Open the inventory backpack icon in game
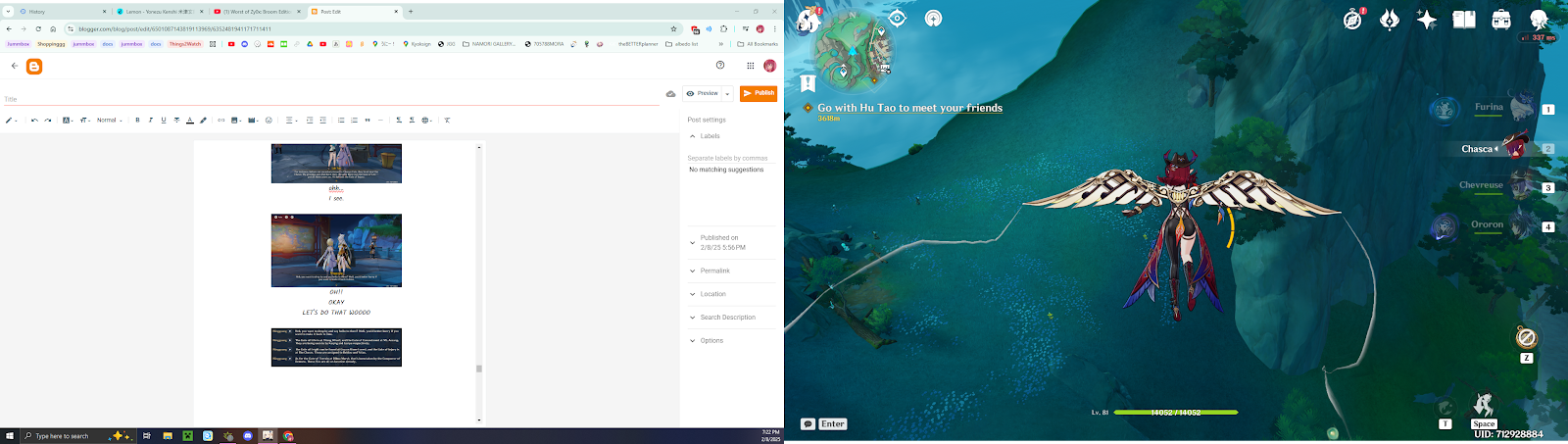This screenshot has height=444, width=1568. pos(1501,19)
